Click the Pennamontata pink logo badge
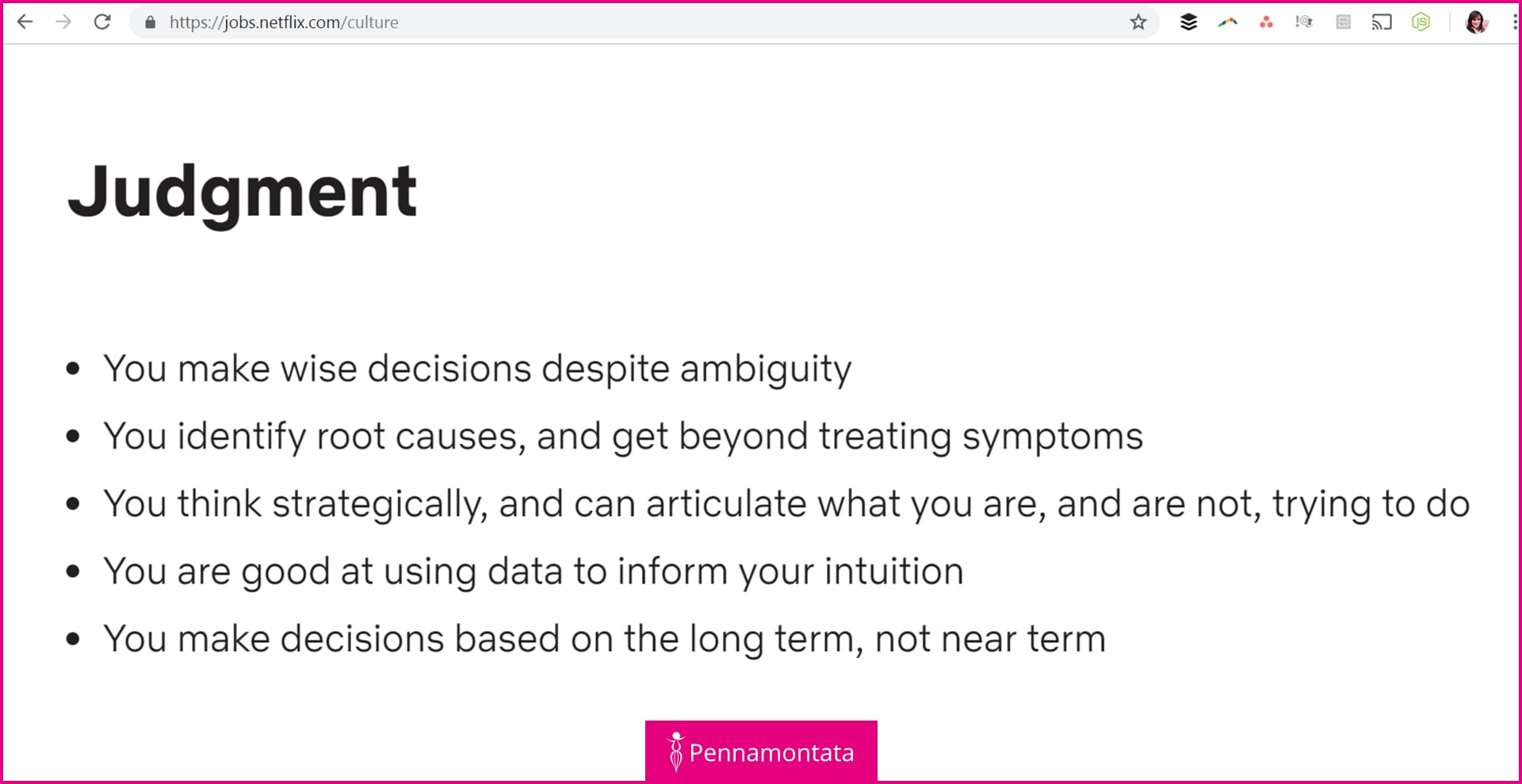Viewport: 1522px width, 784px height. coord(761,751)
